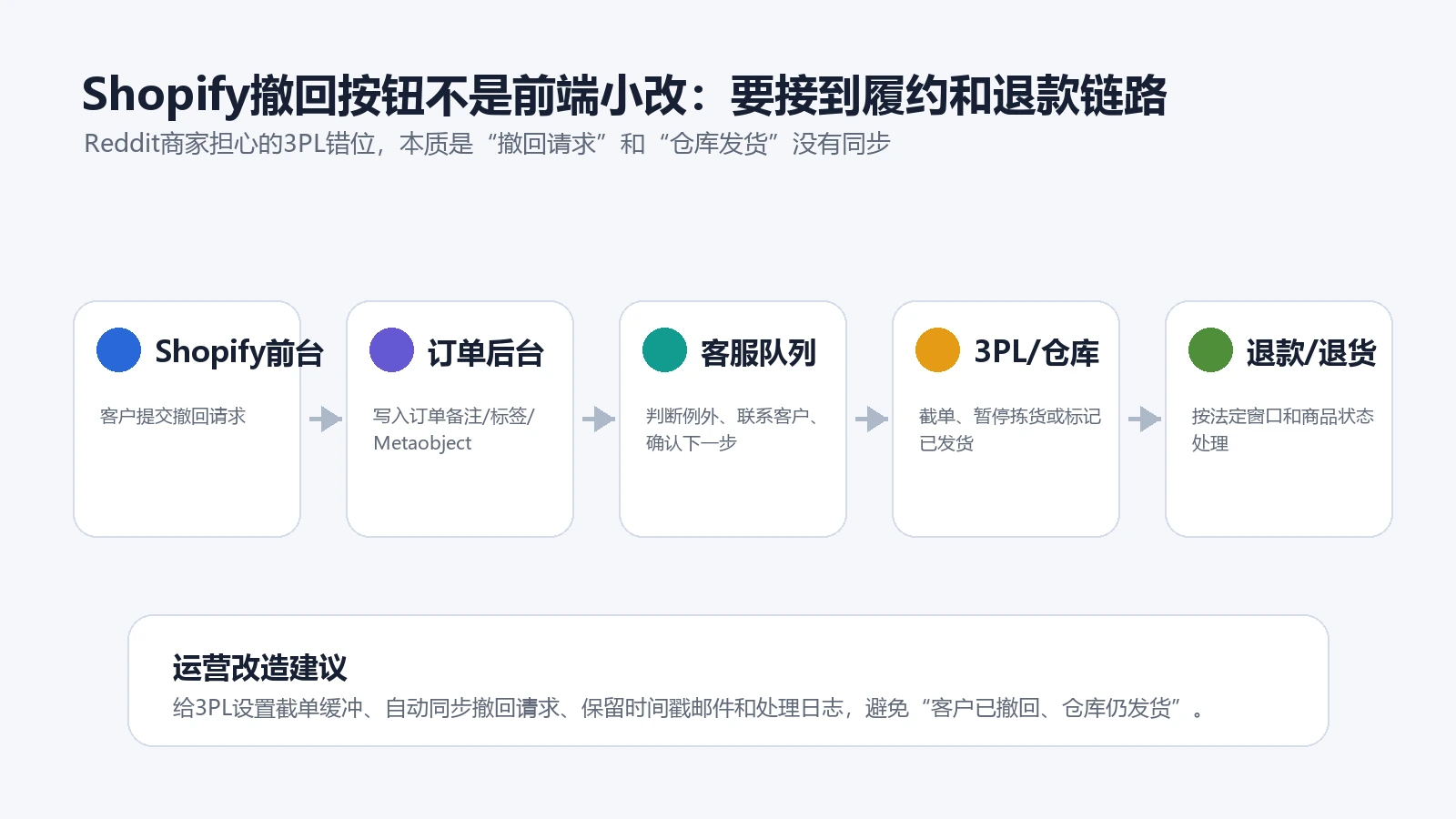Click the teal circle beside 客服队列
Viewport: 1456px width, 819px height.
tap(664, 350)
